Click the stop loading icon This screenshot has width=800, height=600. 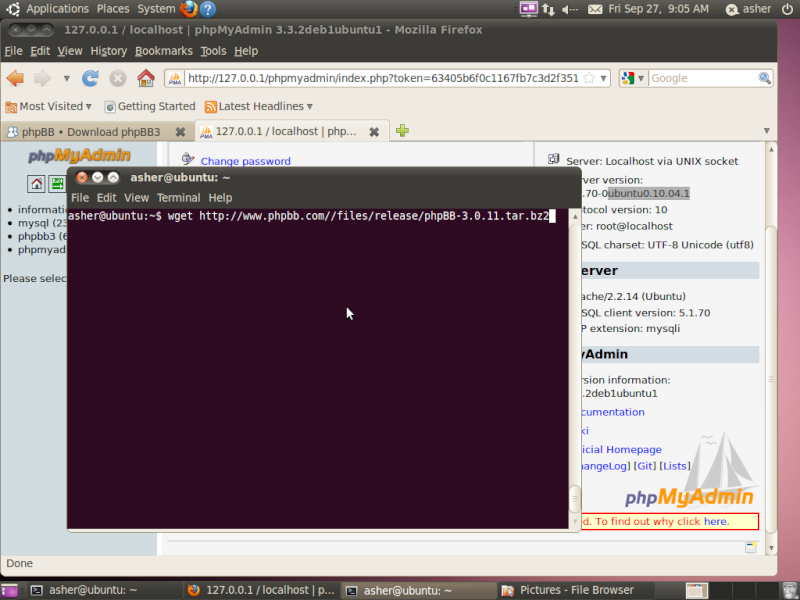click(118, 78)
